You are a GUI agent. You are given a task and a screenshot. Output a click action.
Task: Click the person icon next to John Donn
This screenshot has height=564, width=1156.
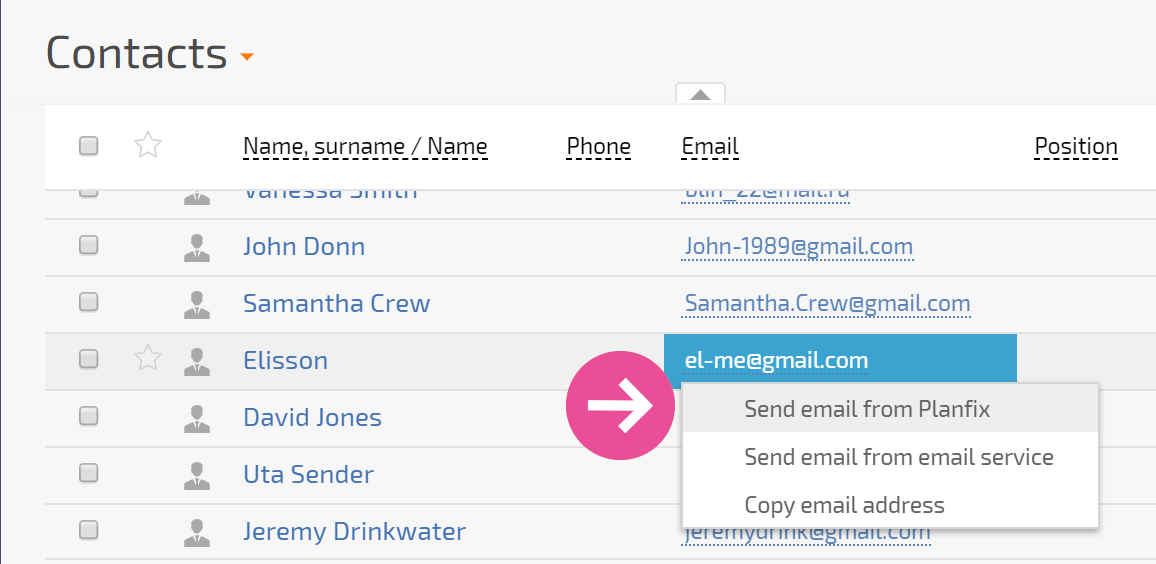point(197,247)
